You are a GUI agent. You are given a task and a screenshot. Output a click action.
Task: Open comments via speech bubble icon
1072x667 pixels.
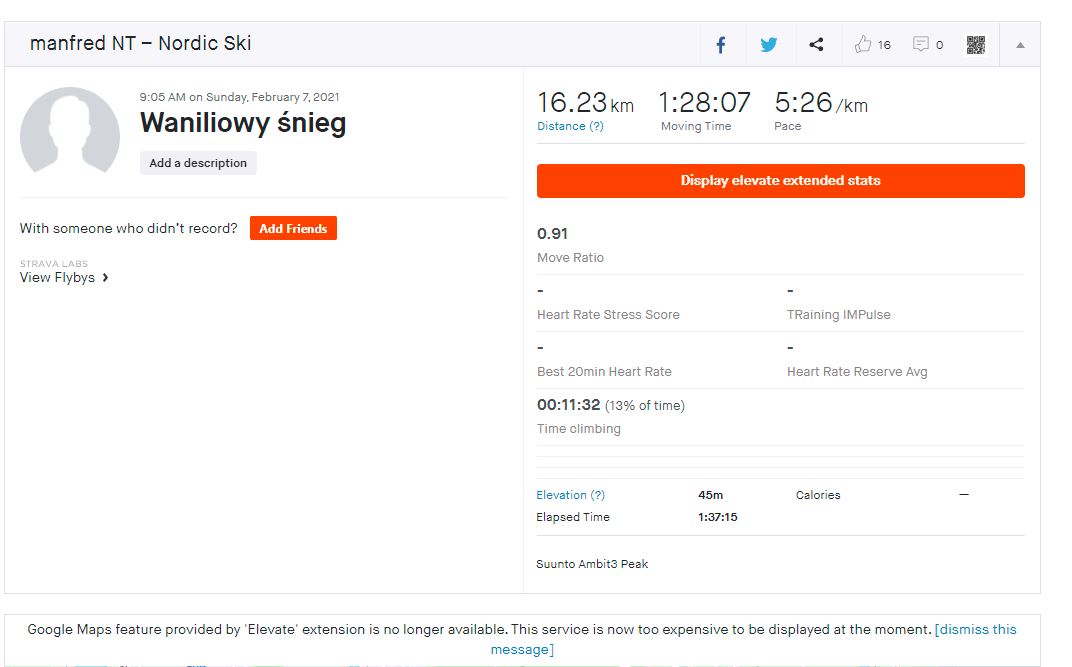click(921, 45)
